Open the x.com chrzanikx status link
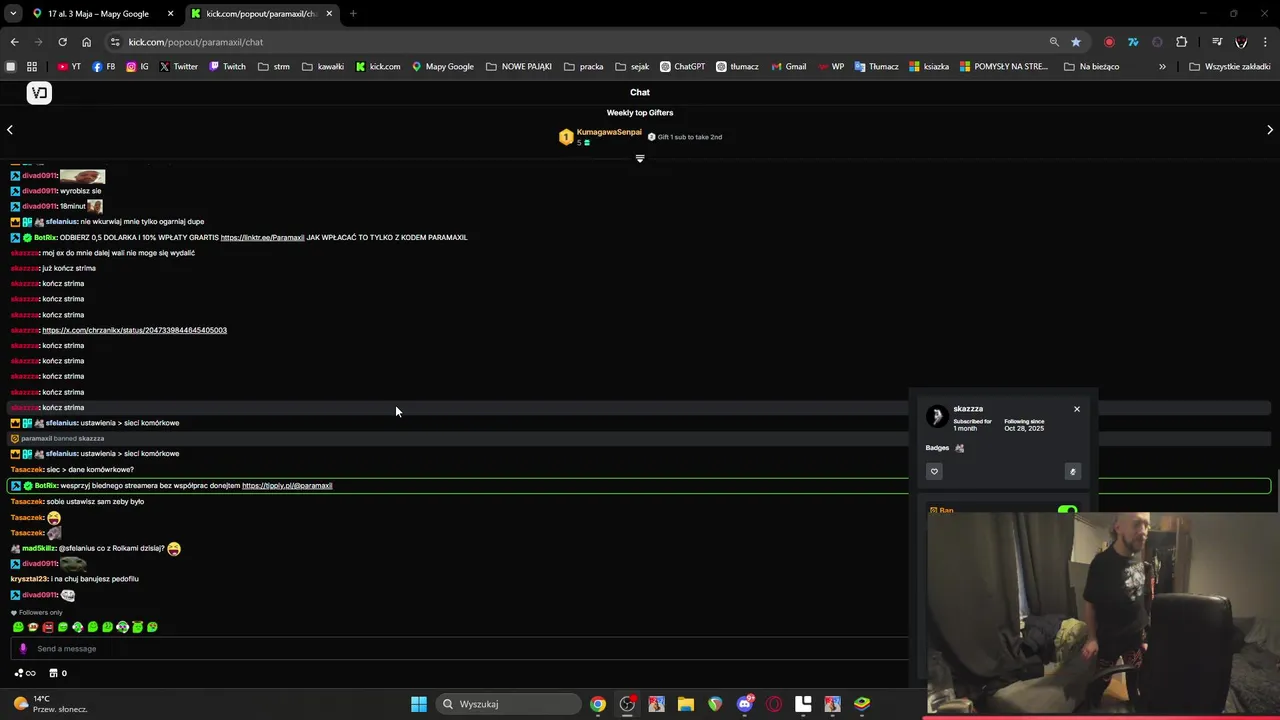The image size is (1280, 720). point(134,330)
